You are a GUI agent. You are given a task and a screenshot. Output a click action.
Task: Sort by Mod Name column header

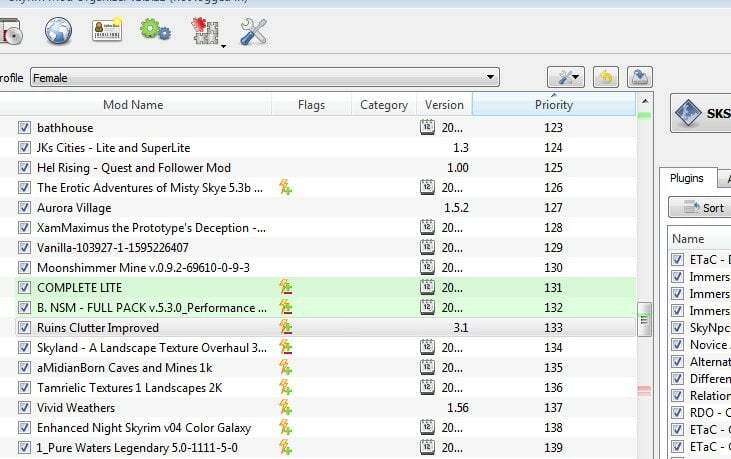[x=133, y=104]
